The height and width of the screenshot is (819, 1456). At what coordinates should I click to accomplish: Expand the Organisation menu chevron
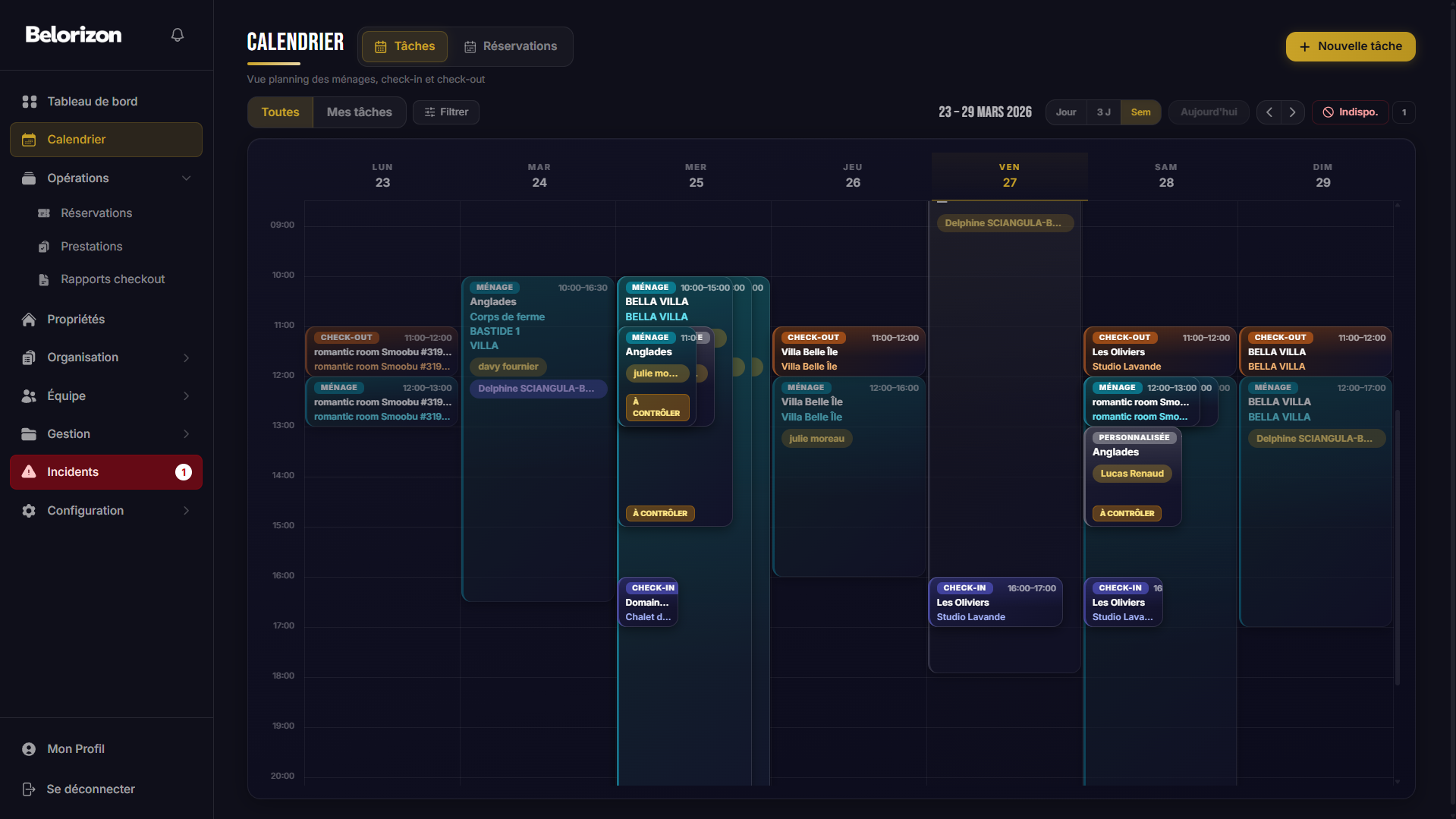[x=186, y=358]
